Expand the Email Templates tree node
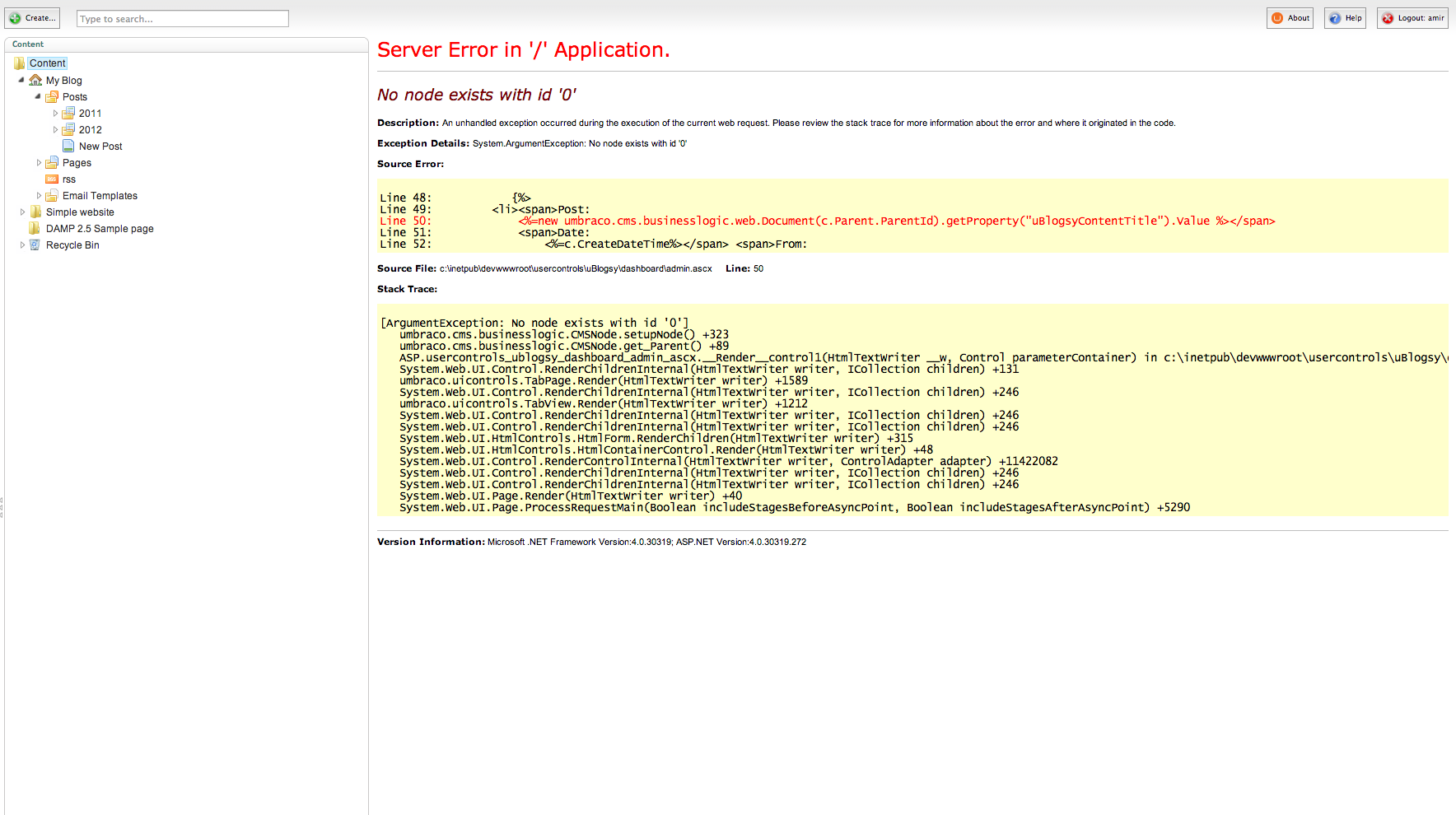This screenshot has width=1456, height=815. [x=39, y=196]
